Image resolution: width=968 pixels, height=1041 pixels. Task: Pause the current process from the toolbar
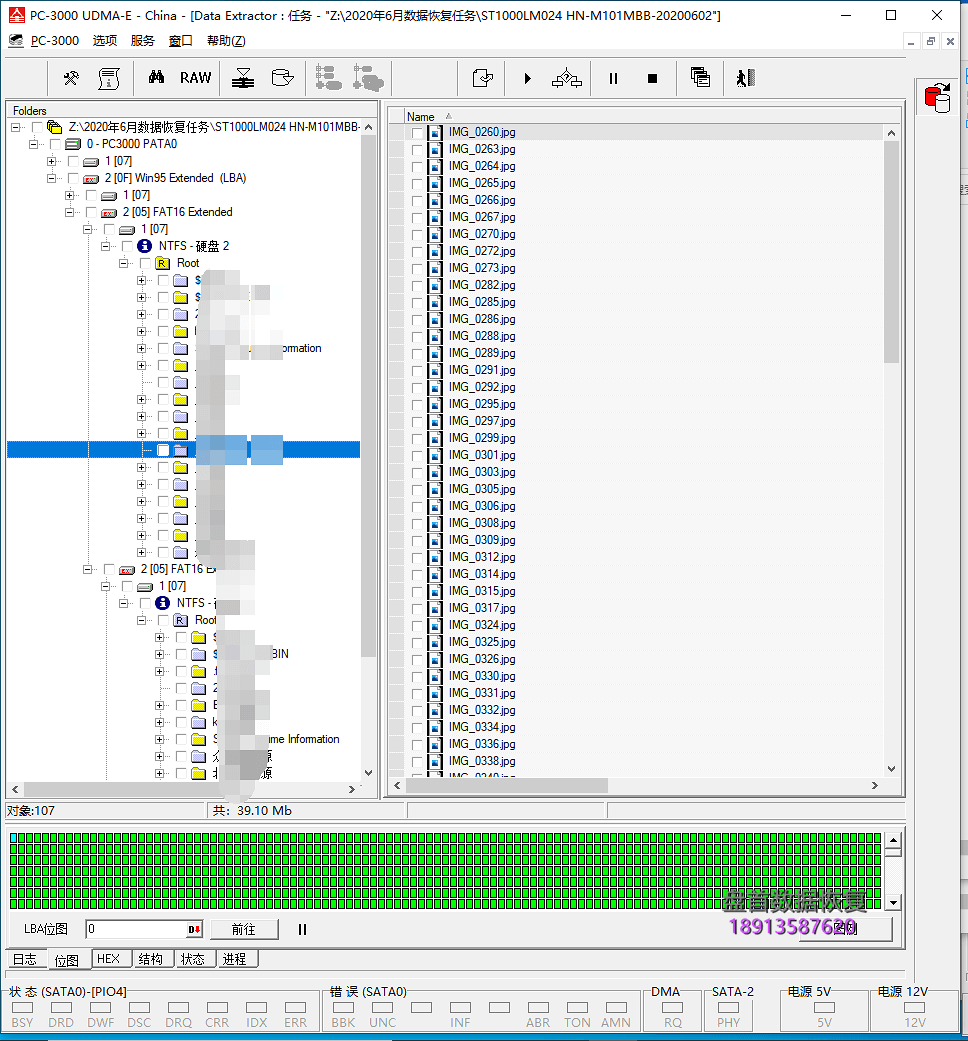(613, 78)
